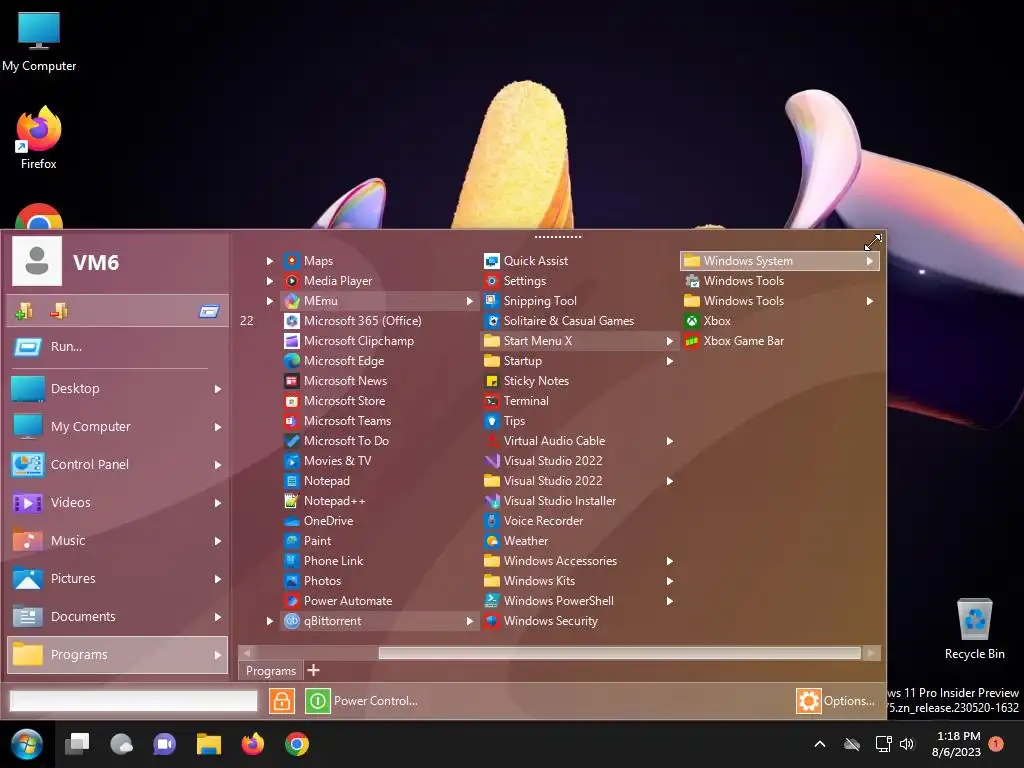Show hidden tray icons chevron
This screenshot has width=1024, height=768.
pyautogui.click(x=820, y=744)
